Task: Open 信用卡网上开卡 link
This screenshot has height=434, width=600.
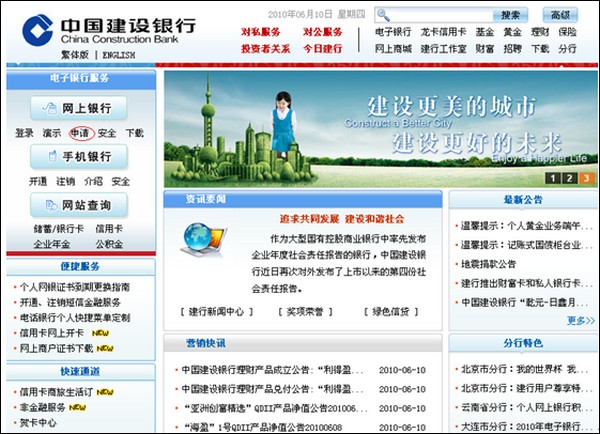Action: click(x=53, y=333)
